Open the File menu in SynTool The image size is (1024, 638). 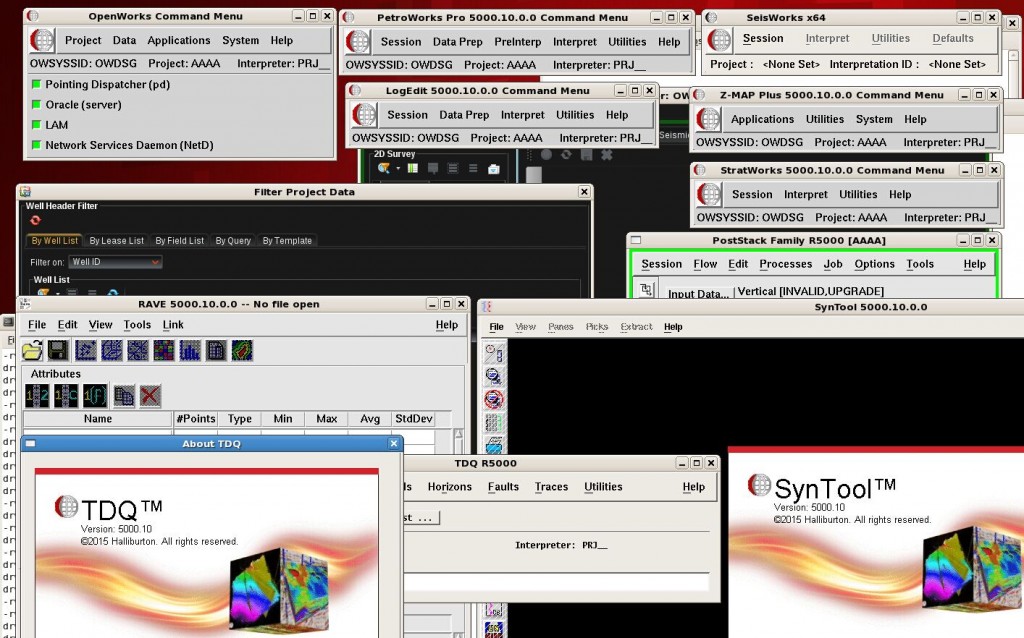[x=496, y=327]
